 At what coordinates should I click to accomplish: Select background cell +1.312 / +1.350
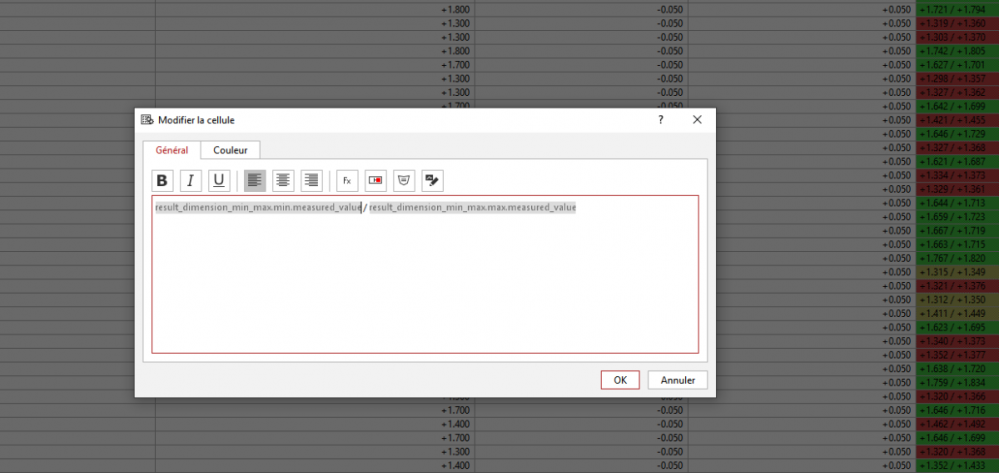point(957,300)
